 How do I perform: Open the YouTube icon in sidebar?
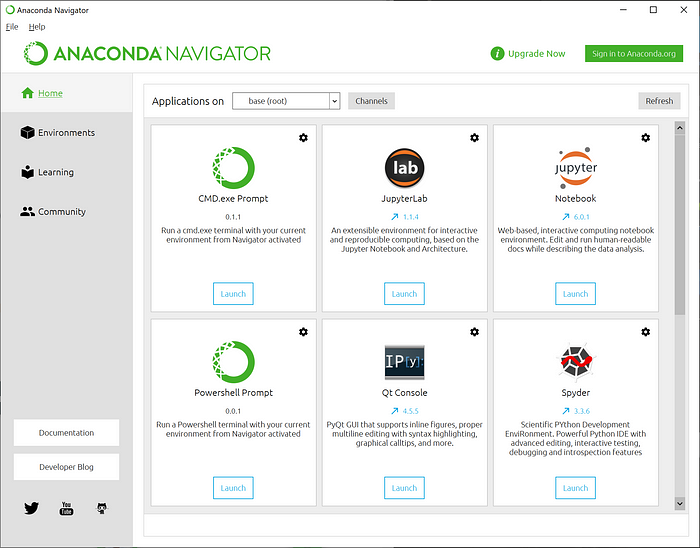[67, 508]
